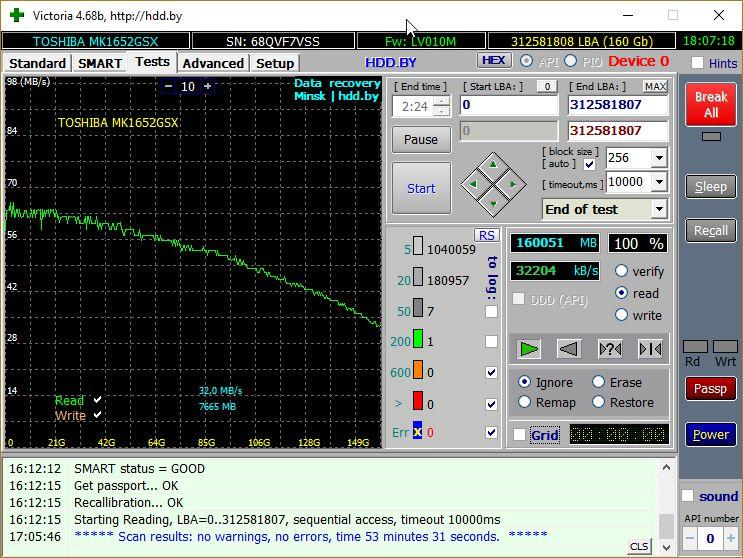Viewport: 743px width, 558px height.
Task: Select the API radio button
Action: click(526, 61)
